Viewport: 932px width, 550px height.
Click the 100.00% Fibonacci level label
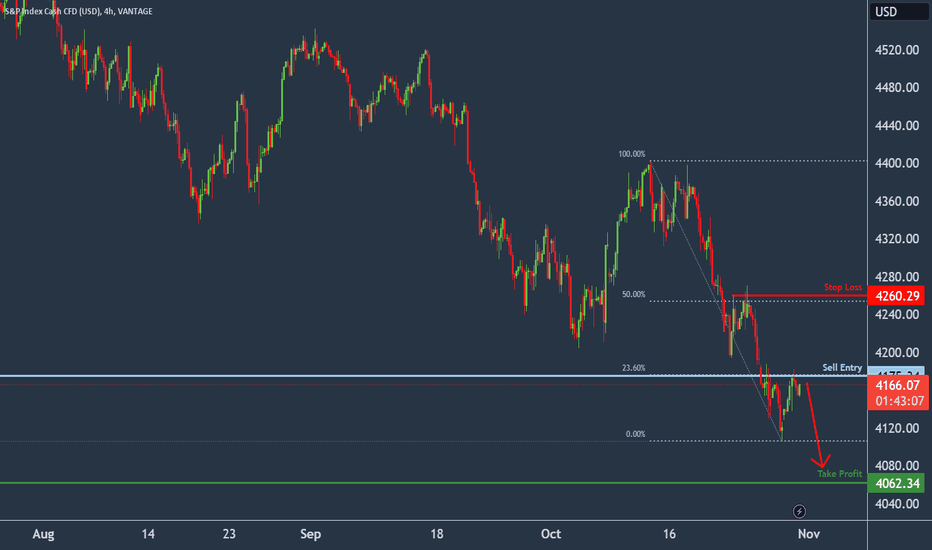click(631, 154)
